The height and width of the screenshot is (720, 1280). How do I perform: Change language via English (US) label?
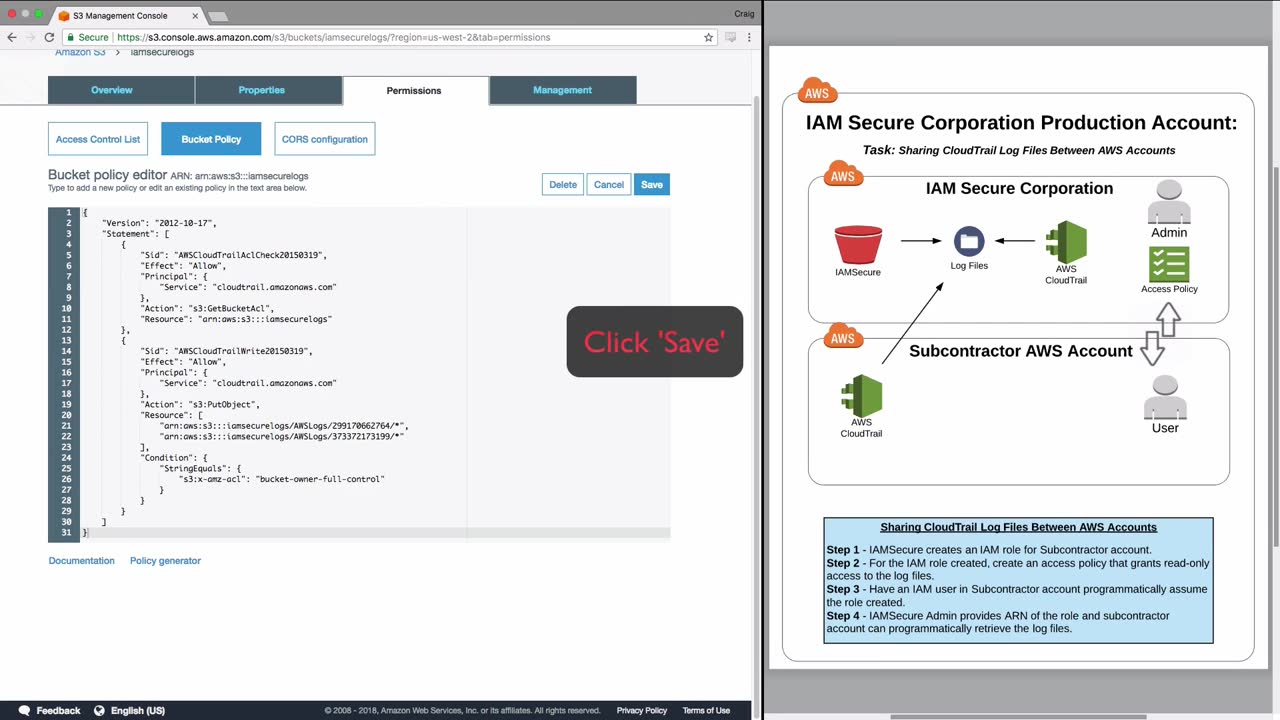(x=138, y=710)
